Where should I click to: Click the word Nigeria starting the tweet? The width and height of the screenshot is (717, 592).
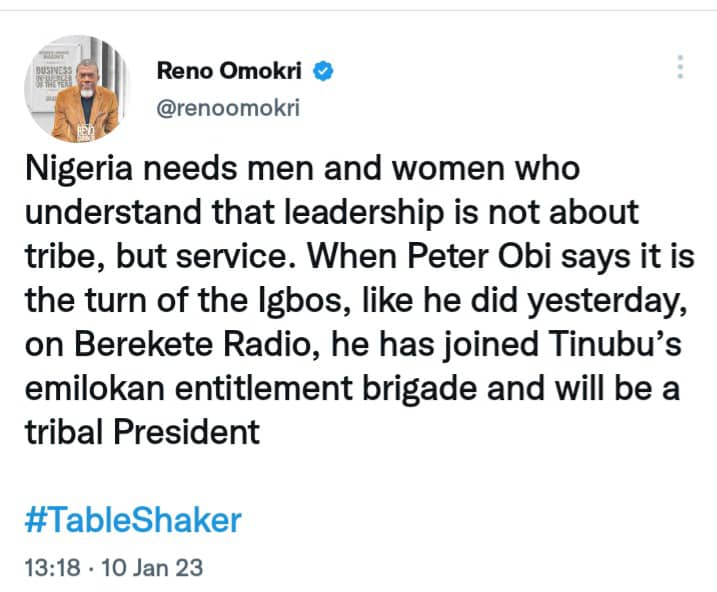coord(79,169)
